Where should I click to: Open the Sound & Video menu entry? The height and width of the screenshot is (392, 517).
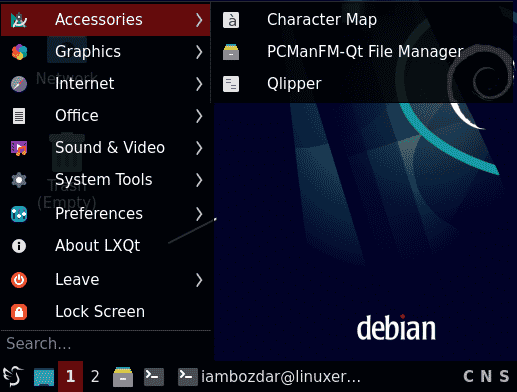click(x=106, y=148)
